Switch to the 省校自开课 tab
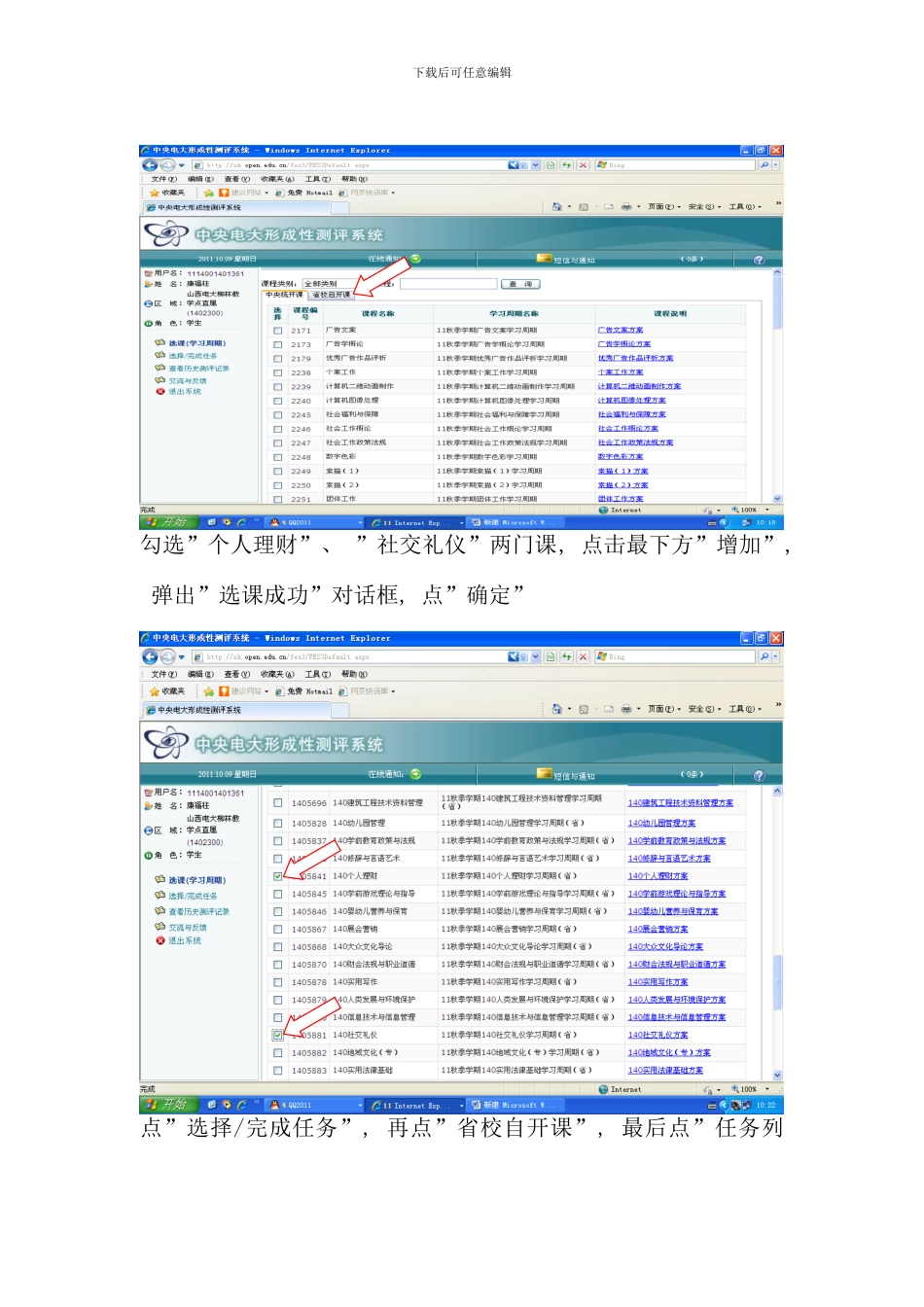Viewport: 924px width, 1307px height. tap(331, 295)
